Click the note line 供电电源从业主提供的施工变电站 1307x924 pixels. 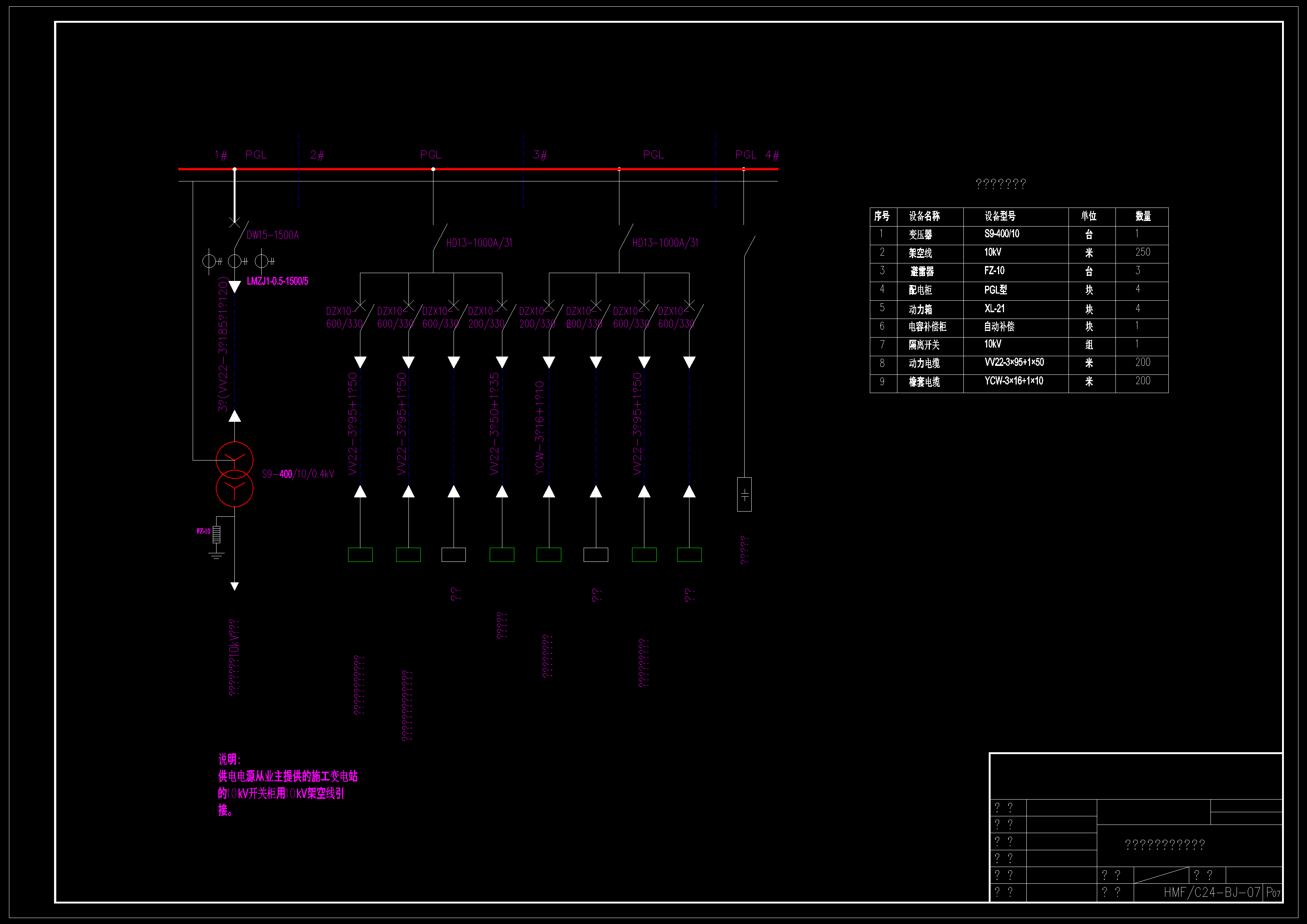coord(288,776)
